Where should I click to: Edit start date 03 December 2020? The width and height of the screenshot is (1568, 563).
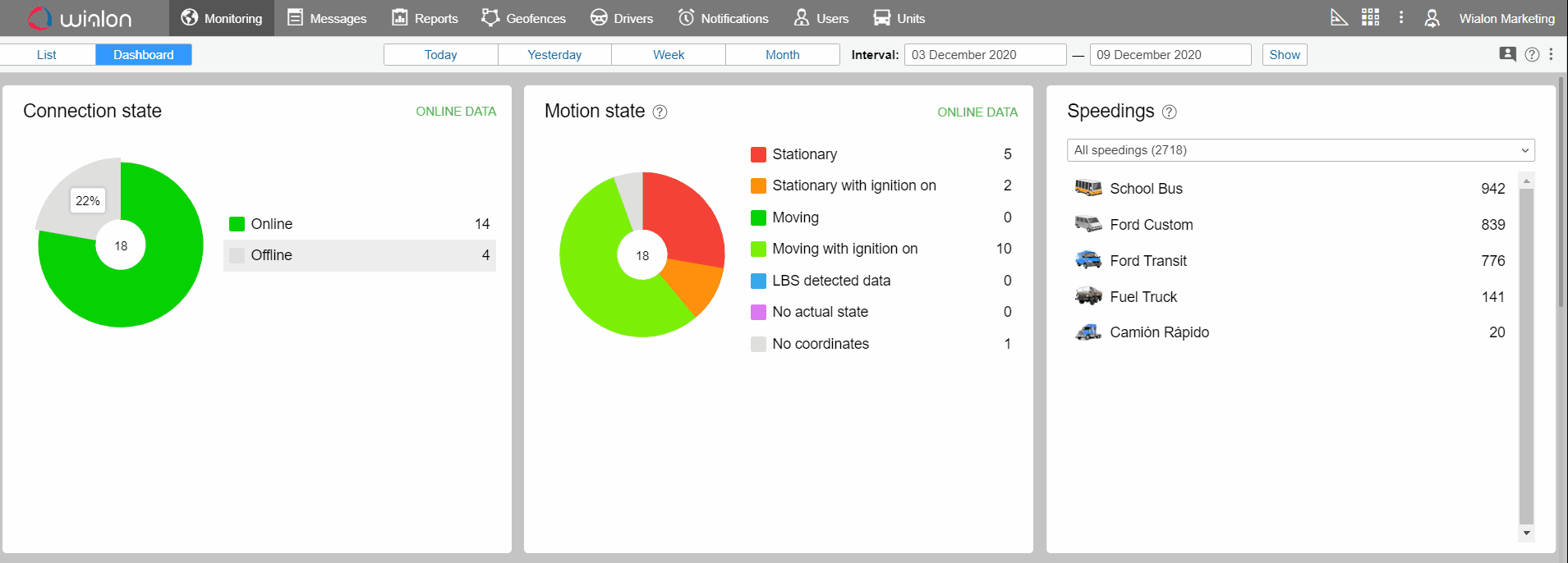(985, 54)
